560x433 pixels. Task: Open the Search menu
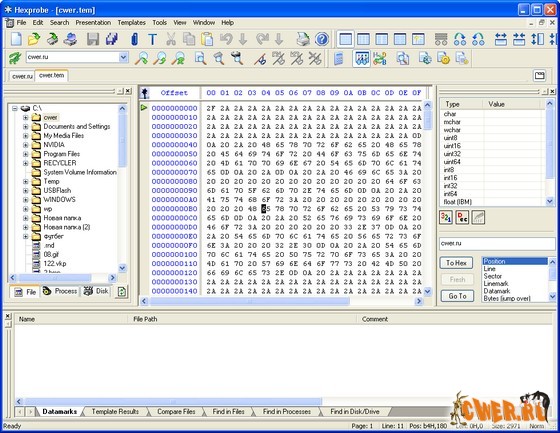pos(59,23)
